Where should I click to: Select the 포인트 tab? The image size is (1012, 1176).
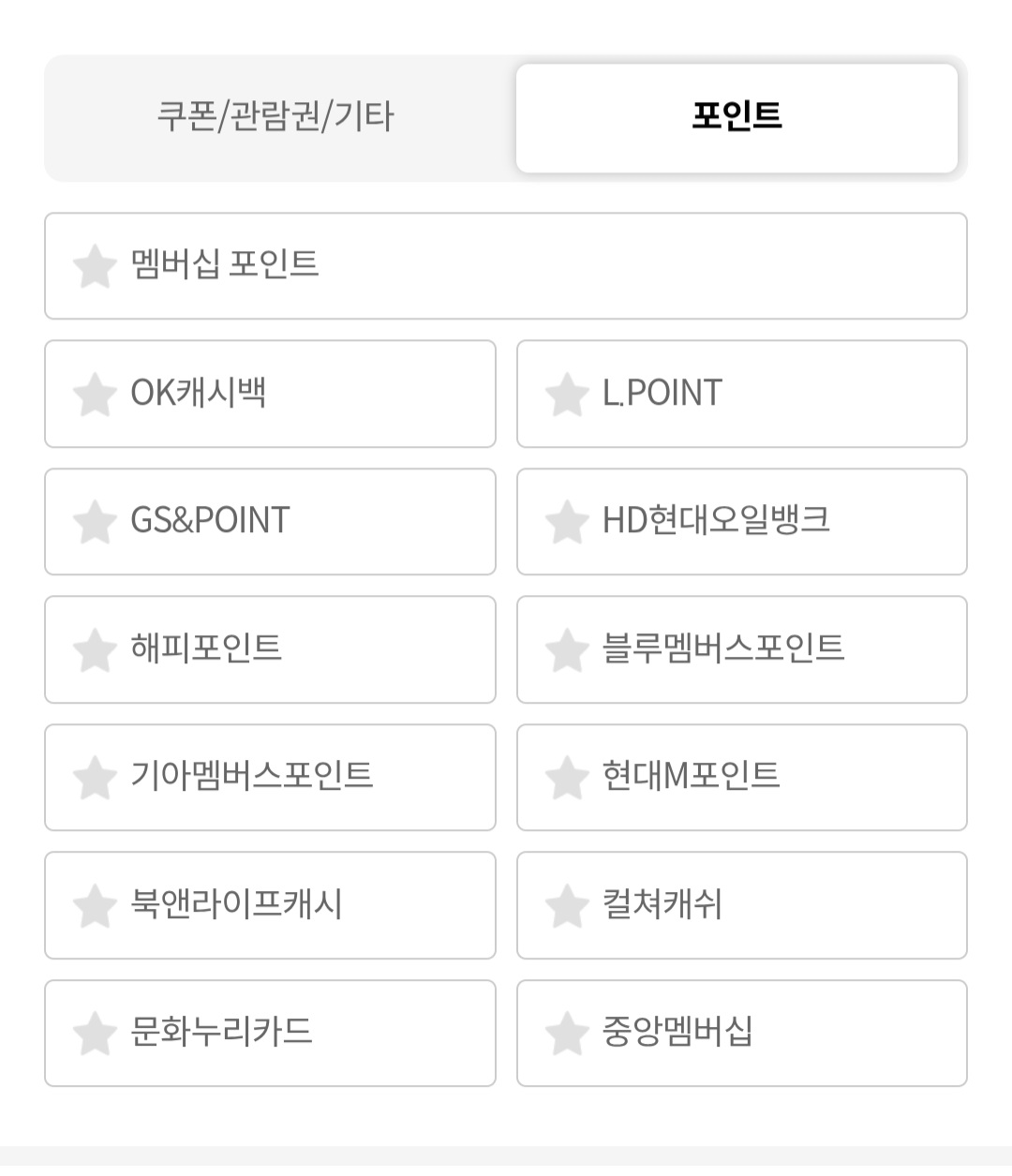(x=737, y=117)
